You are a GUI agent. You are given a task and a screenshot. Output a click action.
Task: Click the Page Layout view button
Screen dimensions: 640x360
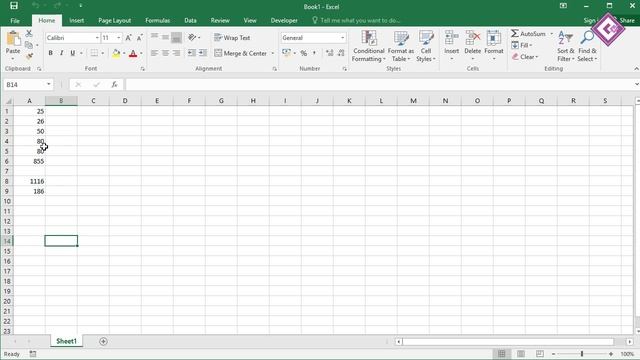(x=520, y=353)
